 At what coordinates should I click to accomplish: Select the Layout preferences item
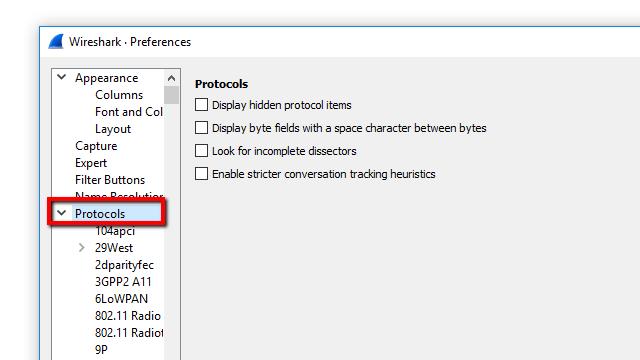[x=113, y=129]
